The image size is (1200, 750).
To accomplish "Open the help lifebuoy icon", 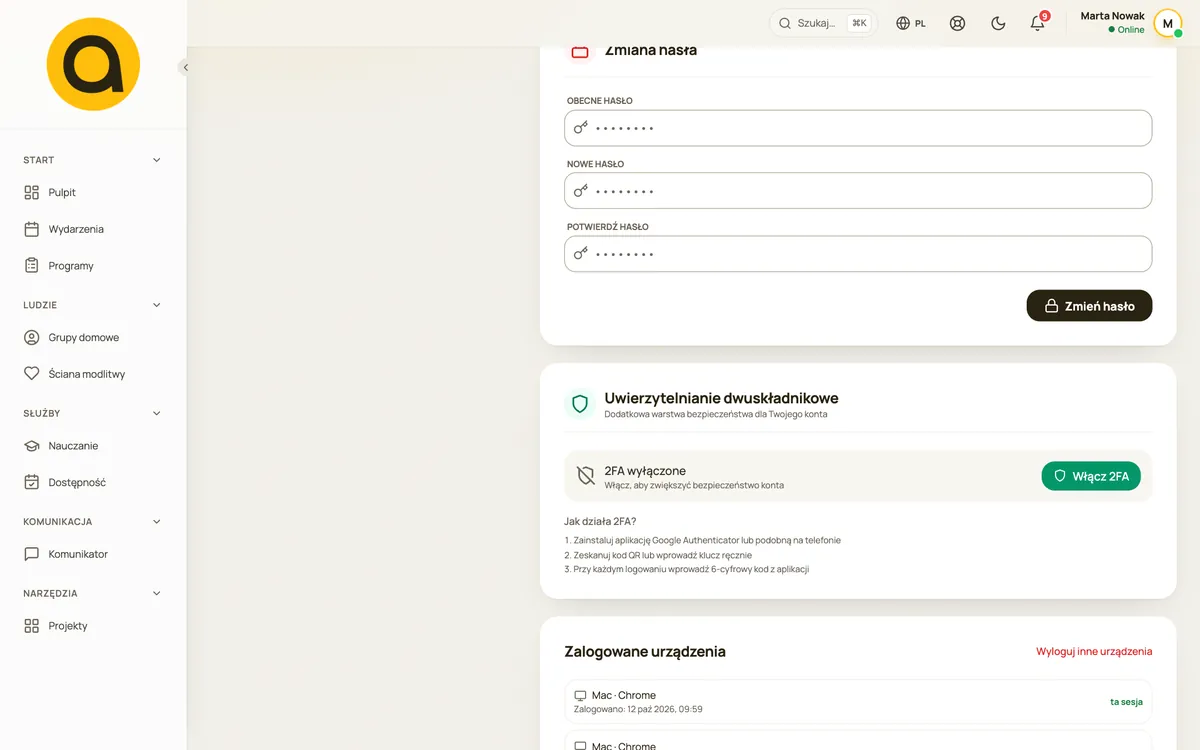I will [x=957, y=23].
